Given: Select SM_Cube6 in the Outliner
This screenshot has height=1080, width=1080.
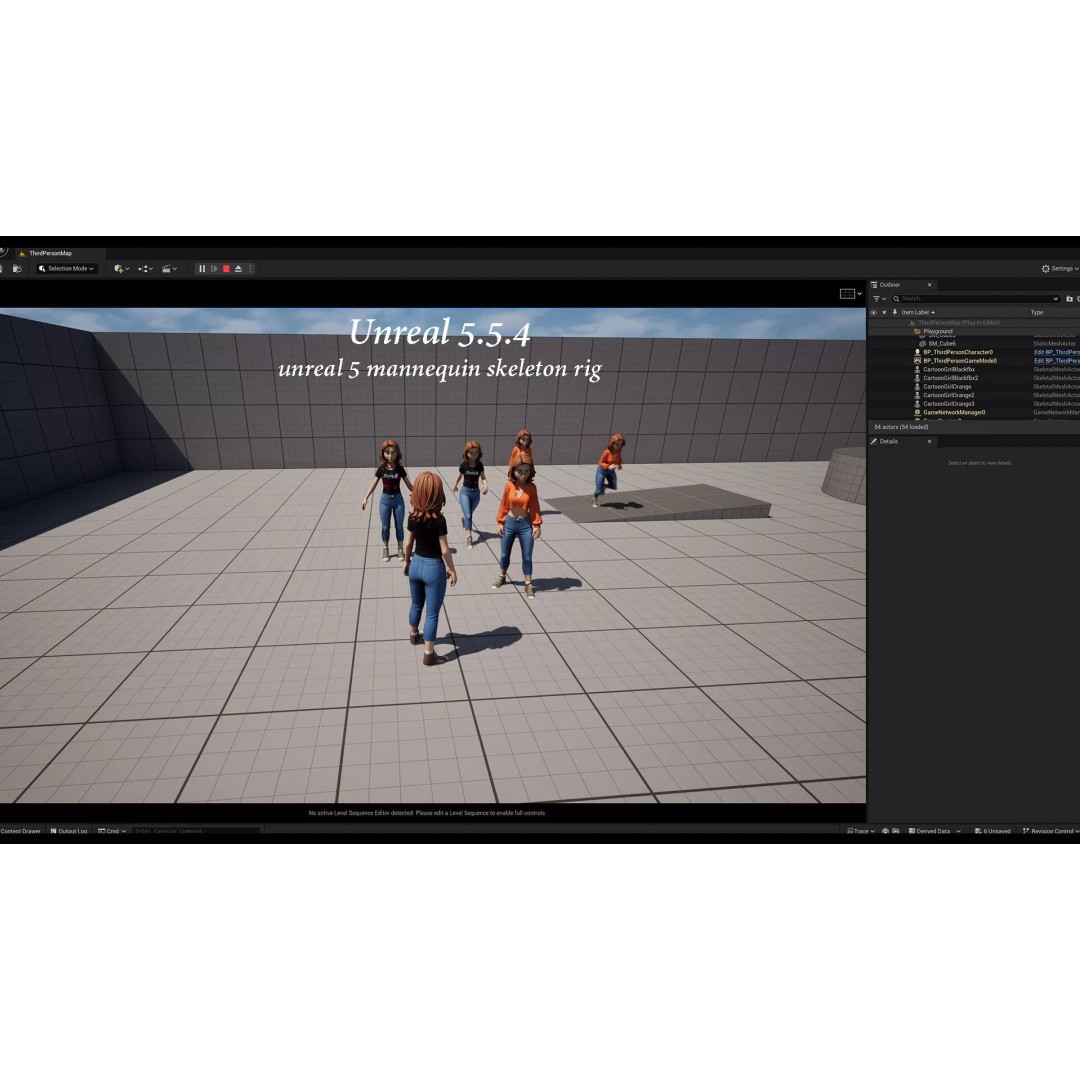Looking at the screenshot, I should [942, 344].
